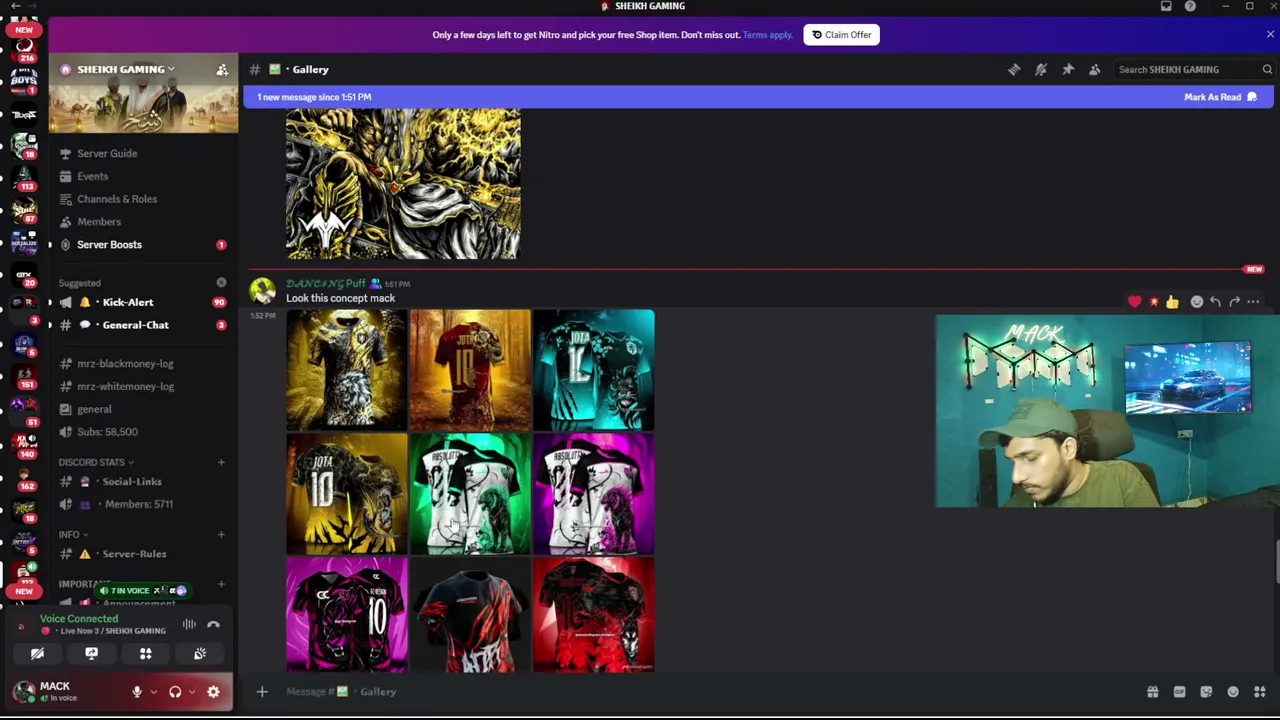Click the MACK user avatar
Screen dimensions: 1280x720
tap(24, 692)
